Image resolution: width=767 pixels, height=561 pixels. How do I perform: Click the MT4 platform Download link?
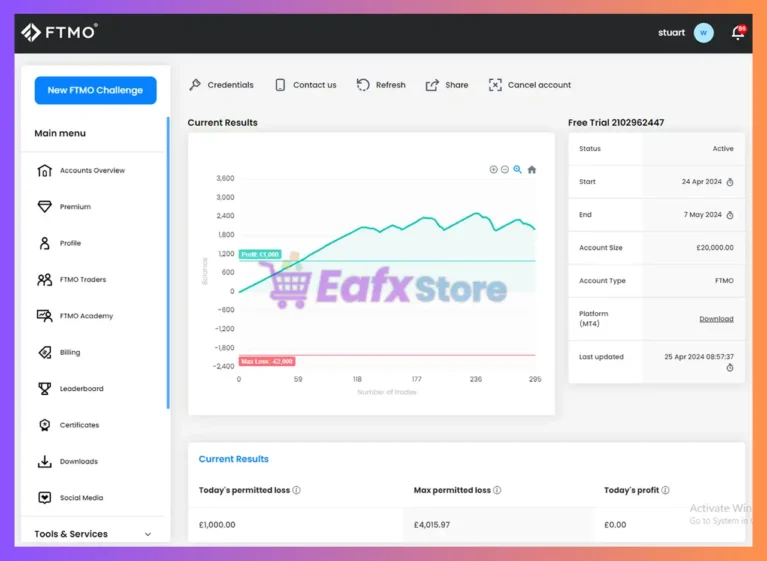716,319
